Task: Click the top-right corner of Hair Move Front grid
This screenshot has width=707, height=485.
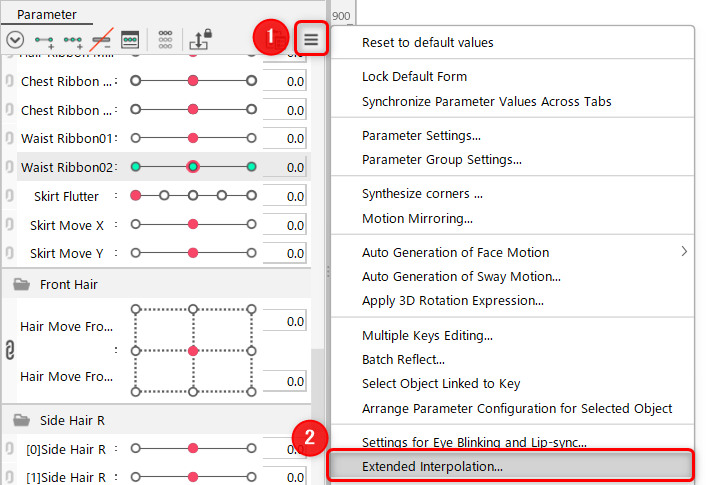Action: 252,309
